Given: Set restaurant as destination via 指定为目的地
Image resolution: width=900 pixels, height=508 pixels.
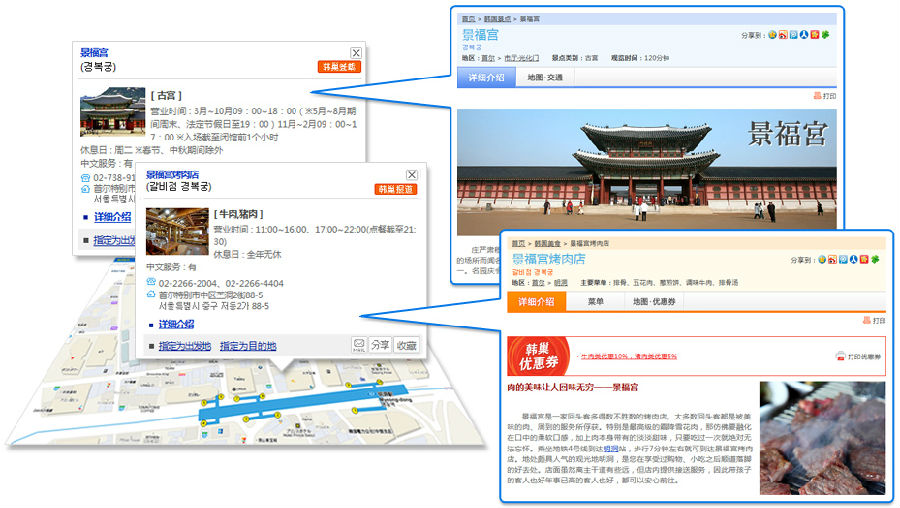Looking at the screenshot, I should click(x=248, y=346).
